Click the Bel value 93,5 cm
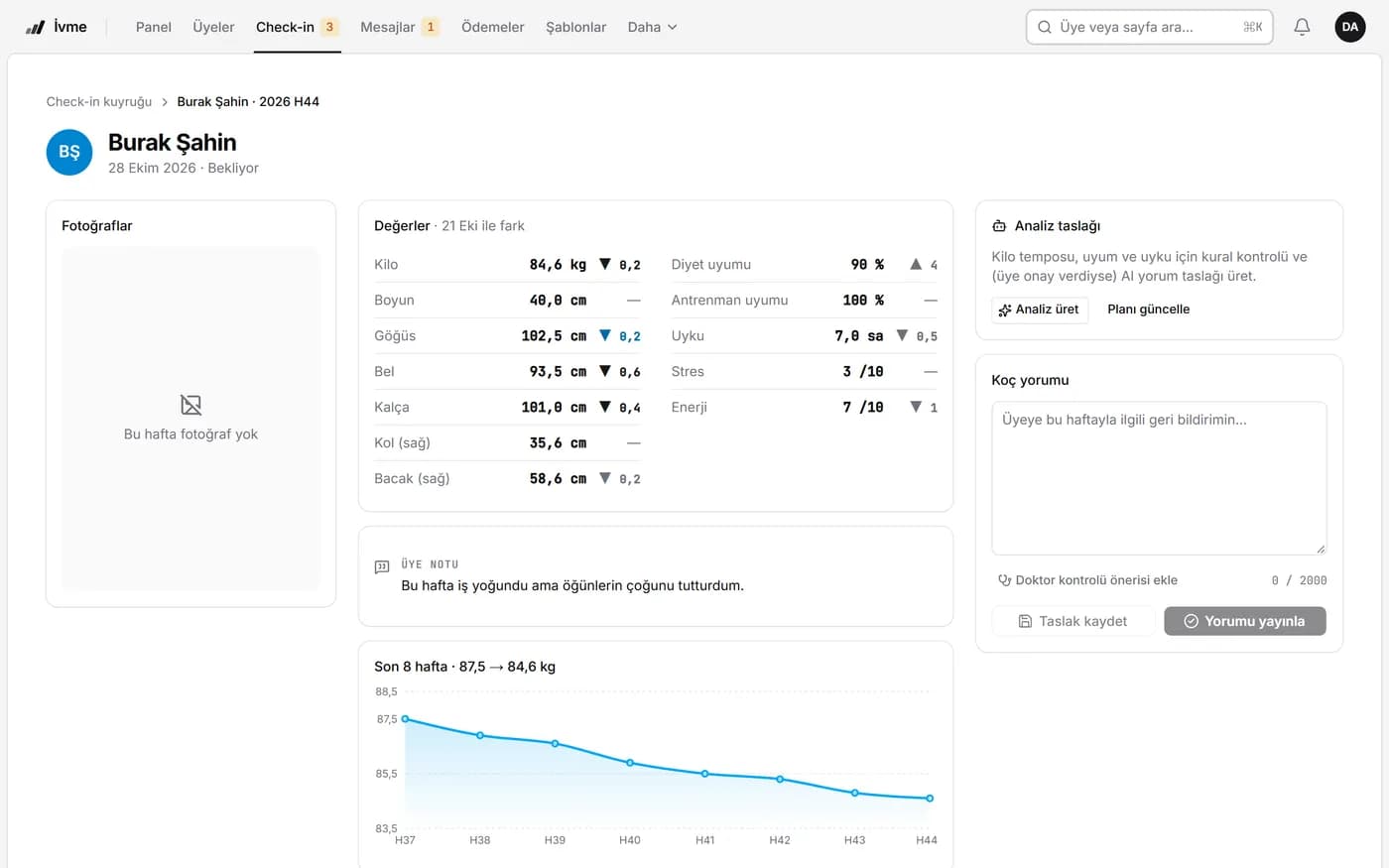Screen dimensions: 1389x868 click(558, 372)
